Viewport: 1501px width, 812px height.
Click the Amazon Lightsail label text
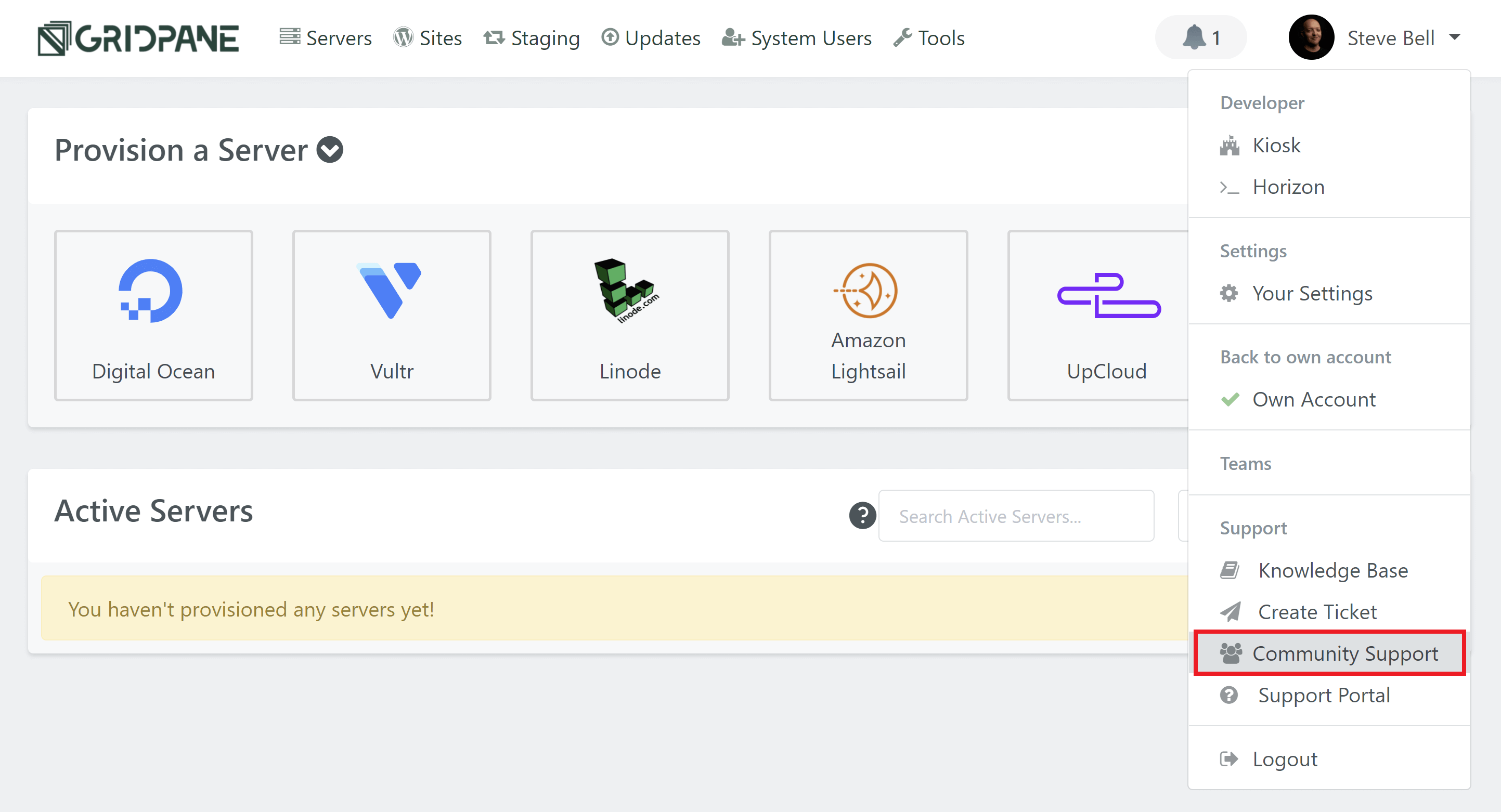[x=868, y=356]
